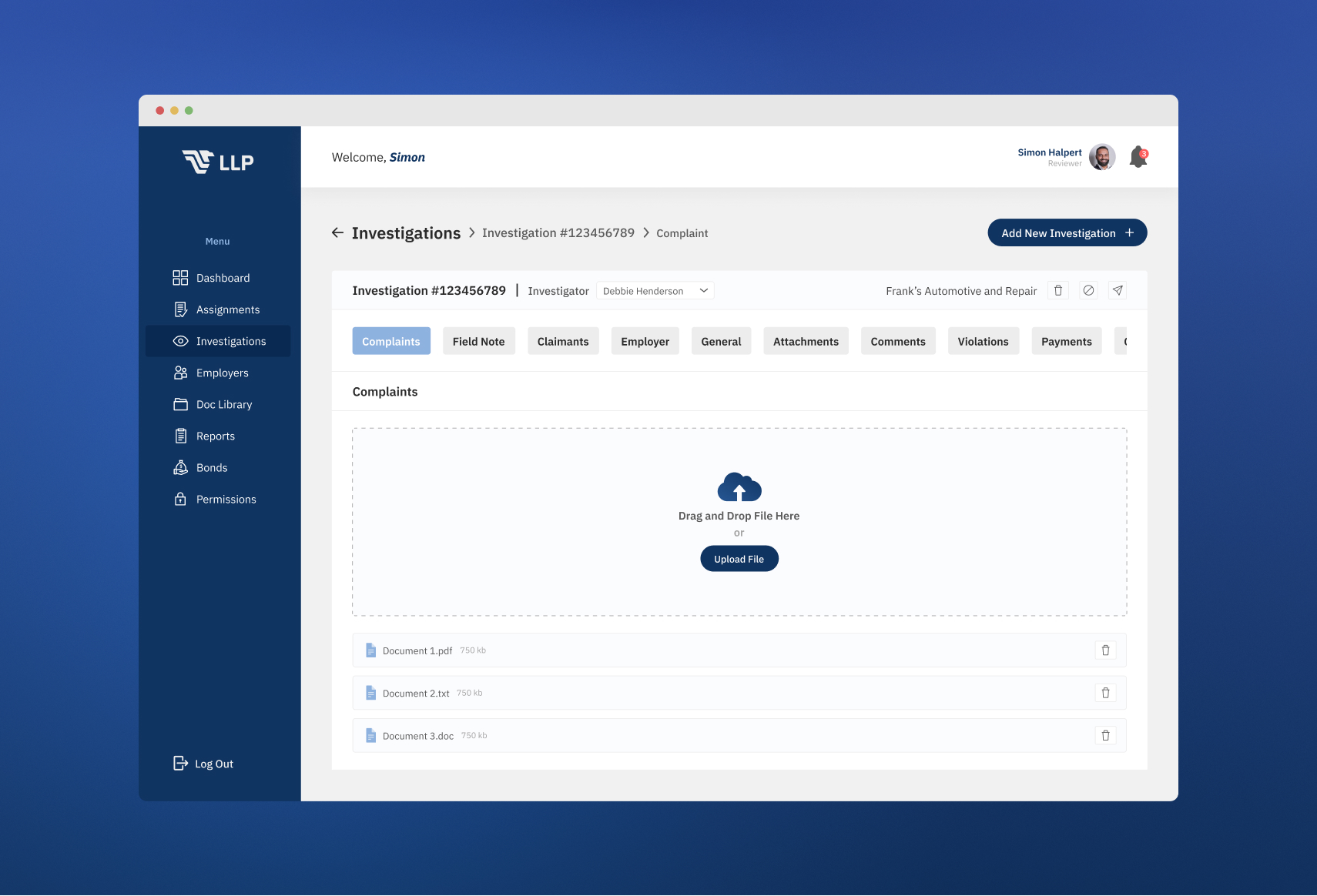1317x896 pixels.
Task: Click the back arrow next to Investigations
Action: [337, 232]
